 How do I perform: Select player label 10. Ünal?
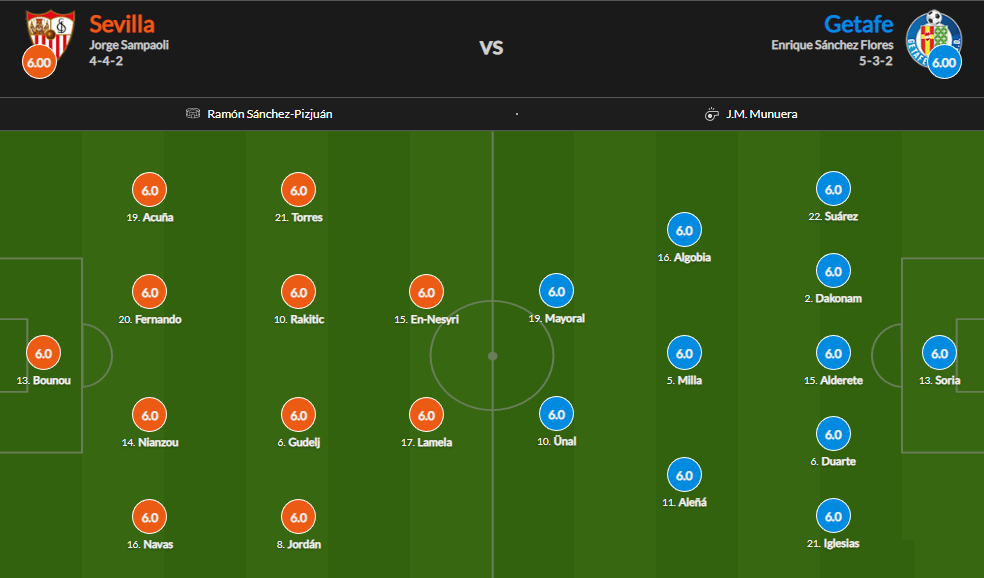[x=557, y=441]
